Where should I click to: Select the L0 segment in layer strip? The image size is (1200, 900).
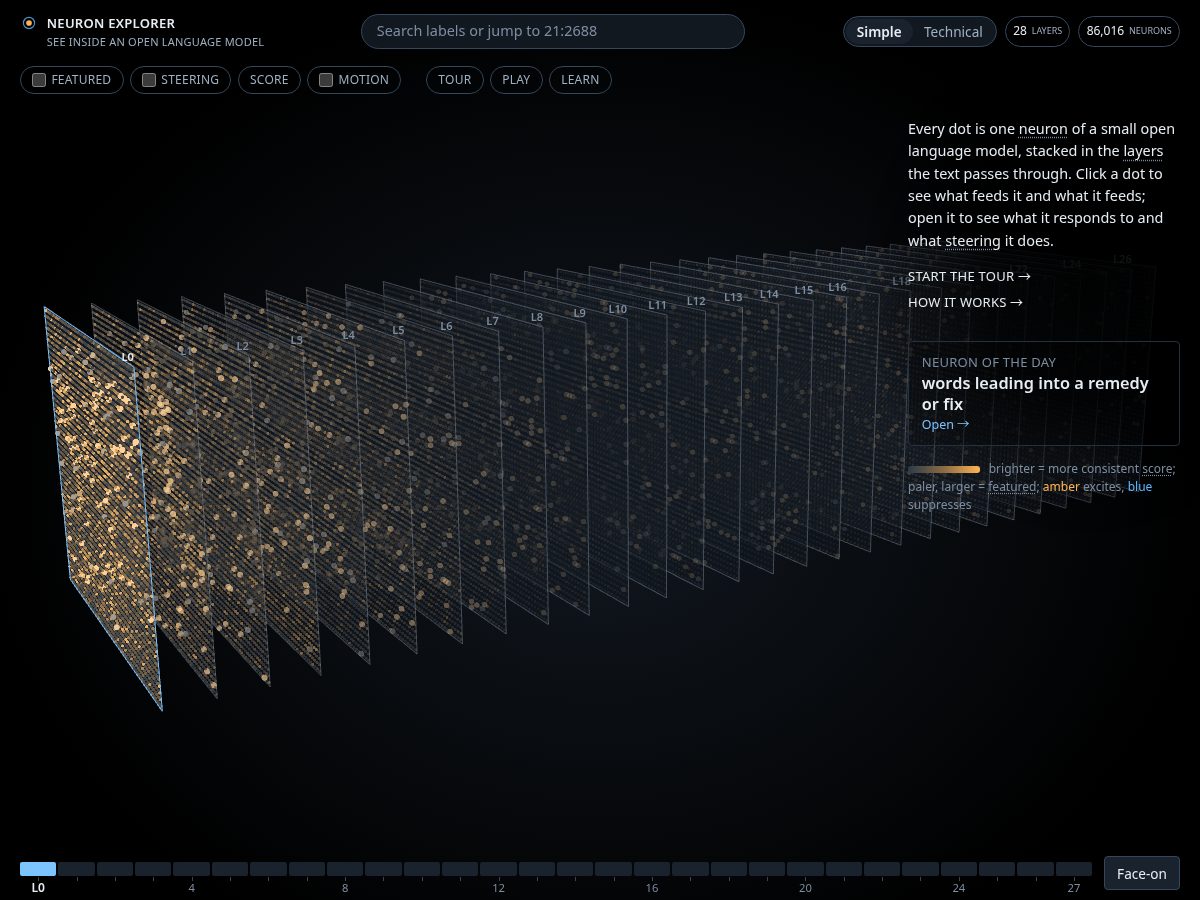click(x=38, y=869)
